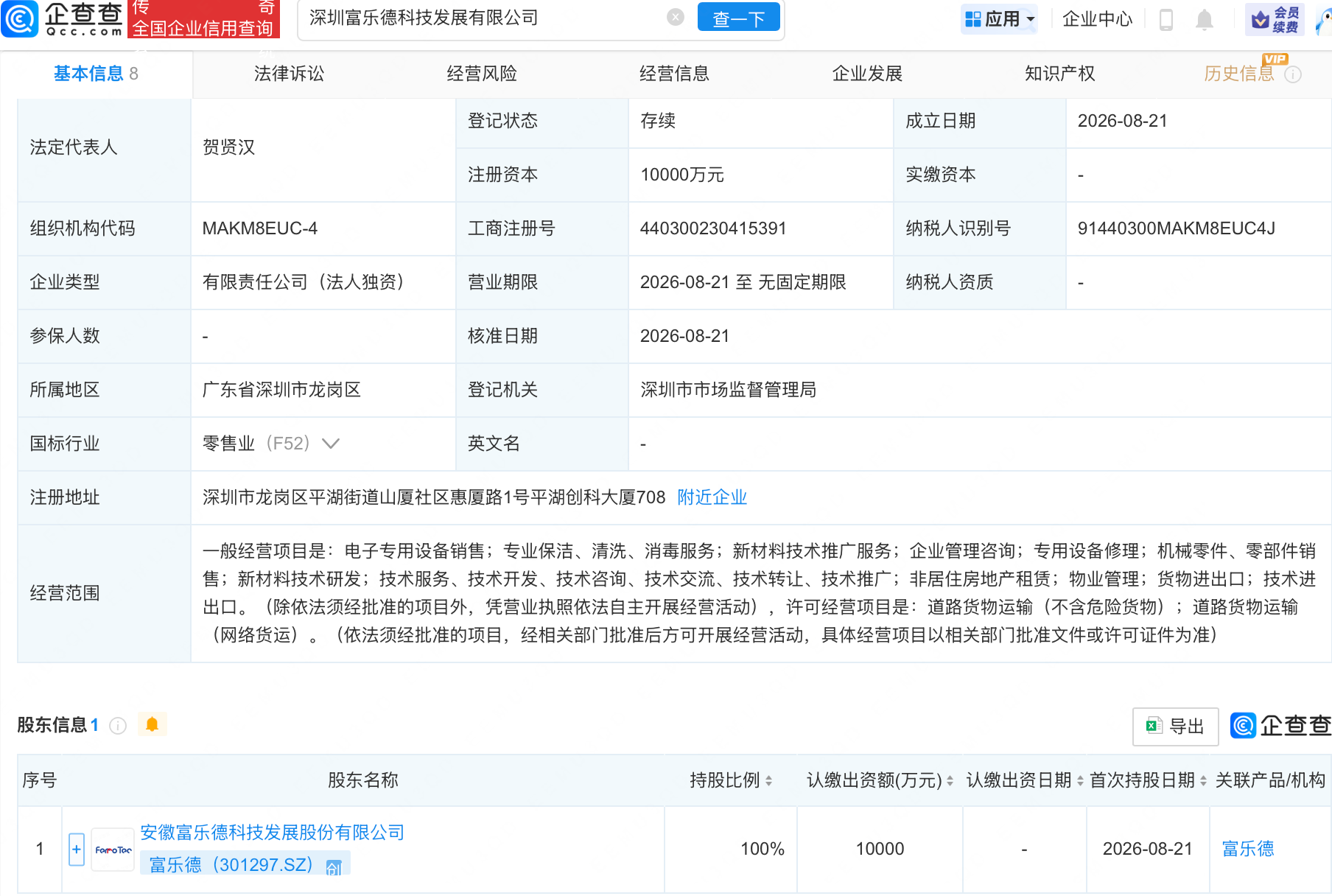
Task: Select registration authority 深圳市市场监督管理局
Action: coord(728,390)
